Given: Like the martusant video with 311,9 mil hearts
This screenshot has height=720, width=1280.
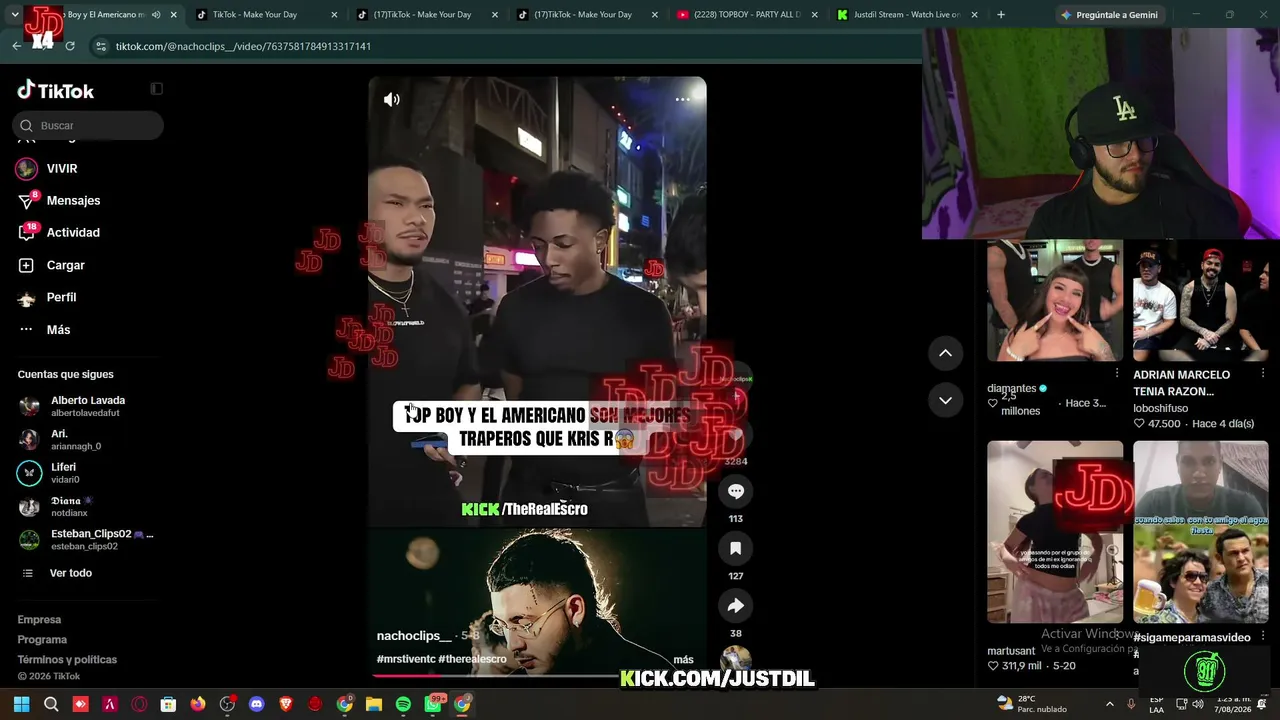Looking at the screenshot, I should 993,666.
